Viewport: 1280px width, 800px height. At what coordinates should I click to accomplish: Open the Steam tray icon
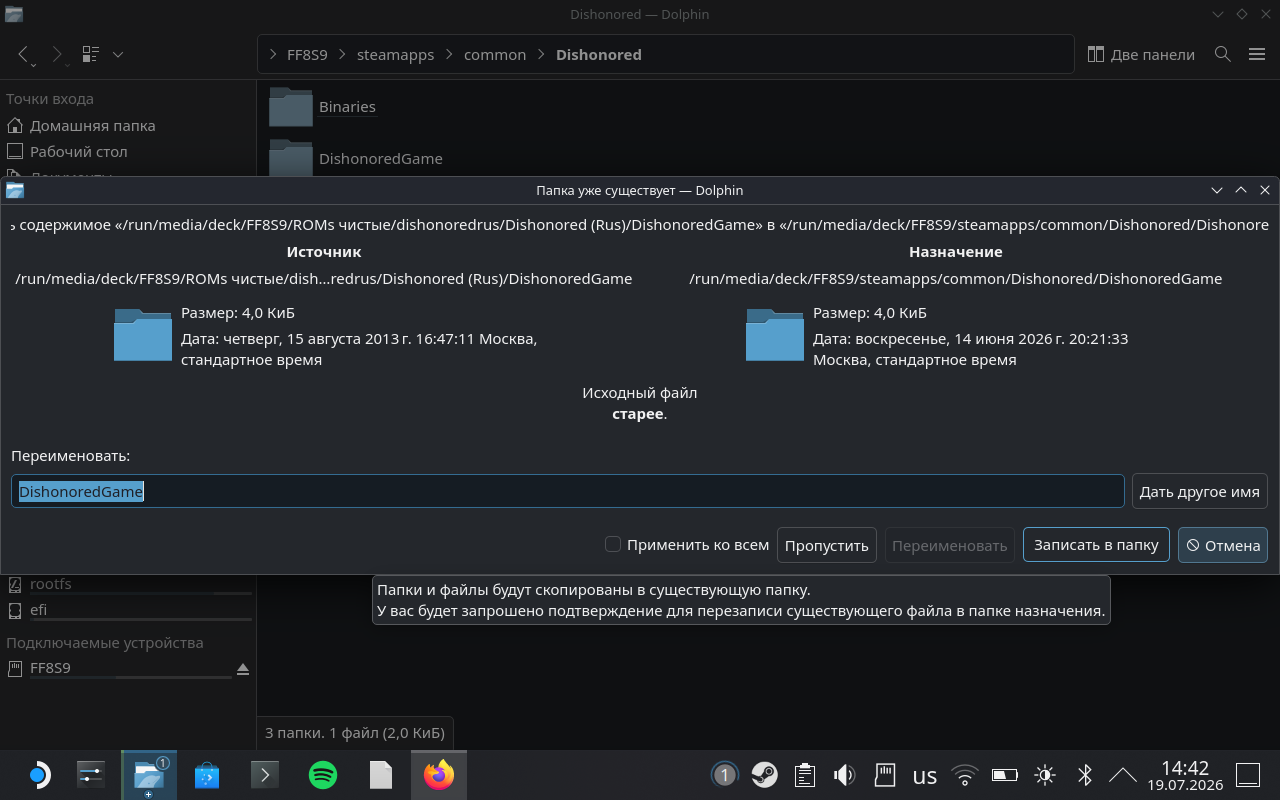point(765,775)
